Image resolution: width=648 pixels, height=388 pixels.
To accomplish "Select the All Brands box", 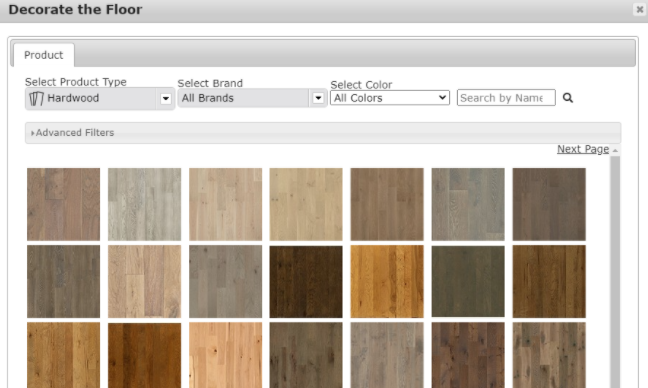I will 252,98.
